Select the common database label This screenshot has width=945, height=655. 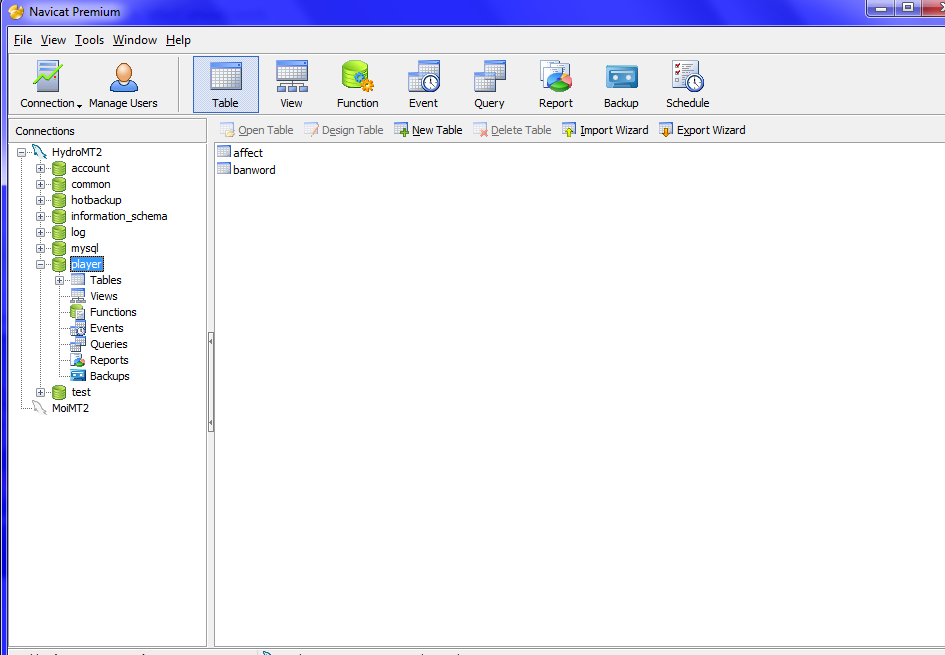click(x=91, y=184)
